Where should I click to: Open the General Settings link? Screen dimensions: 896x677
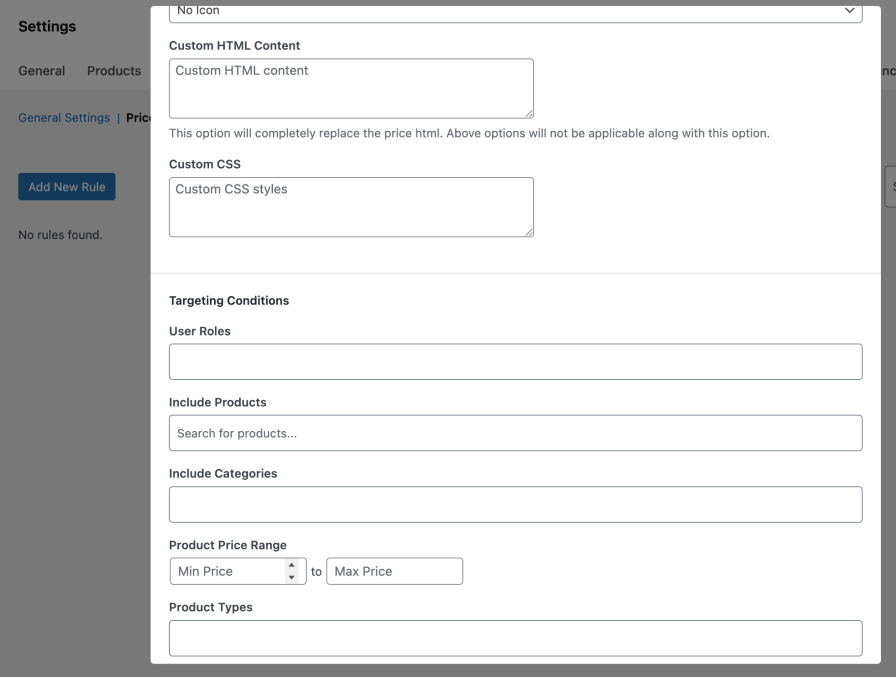click(x=64, y=117)
